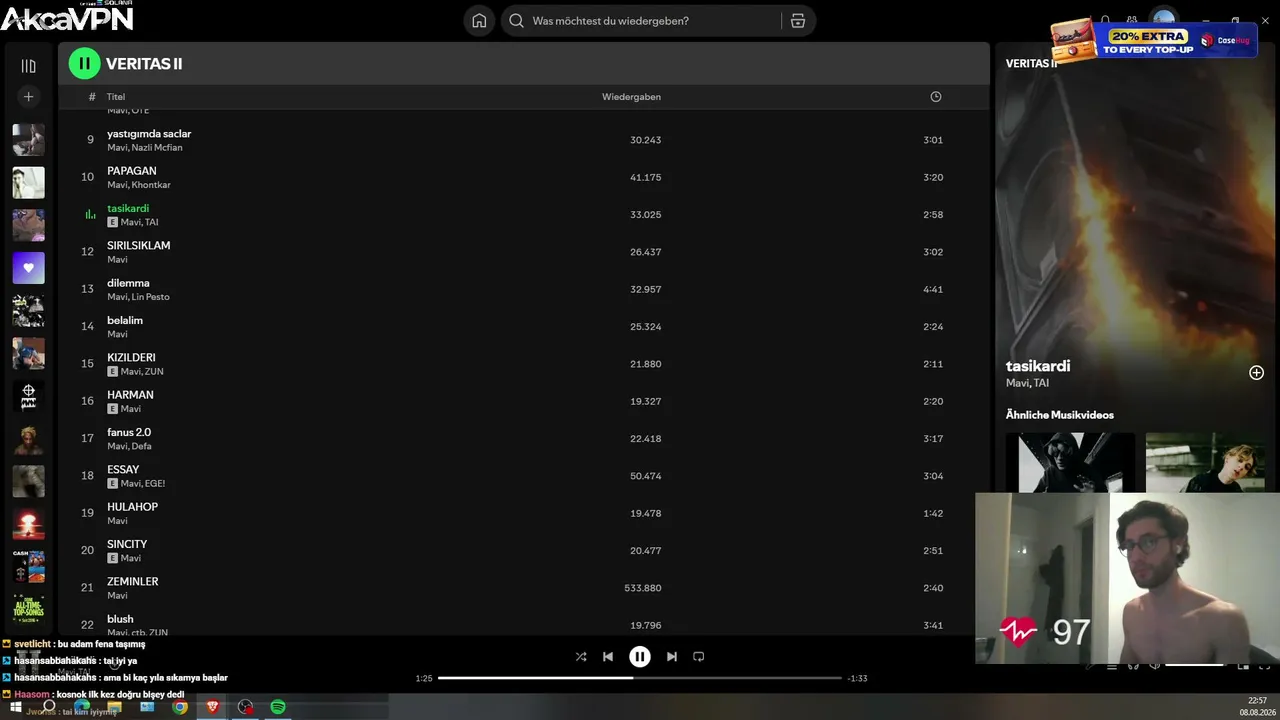Sort tracks by the Titel column
This screenshot has width=1280, height=720.
(116, 97)
